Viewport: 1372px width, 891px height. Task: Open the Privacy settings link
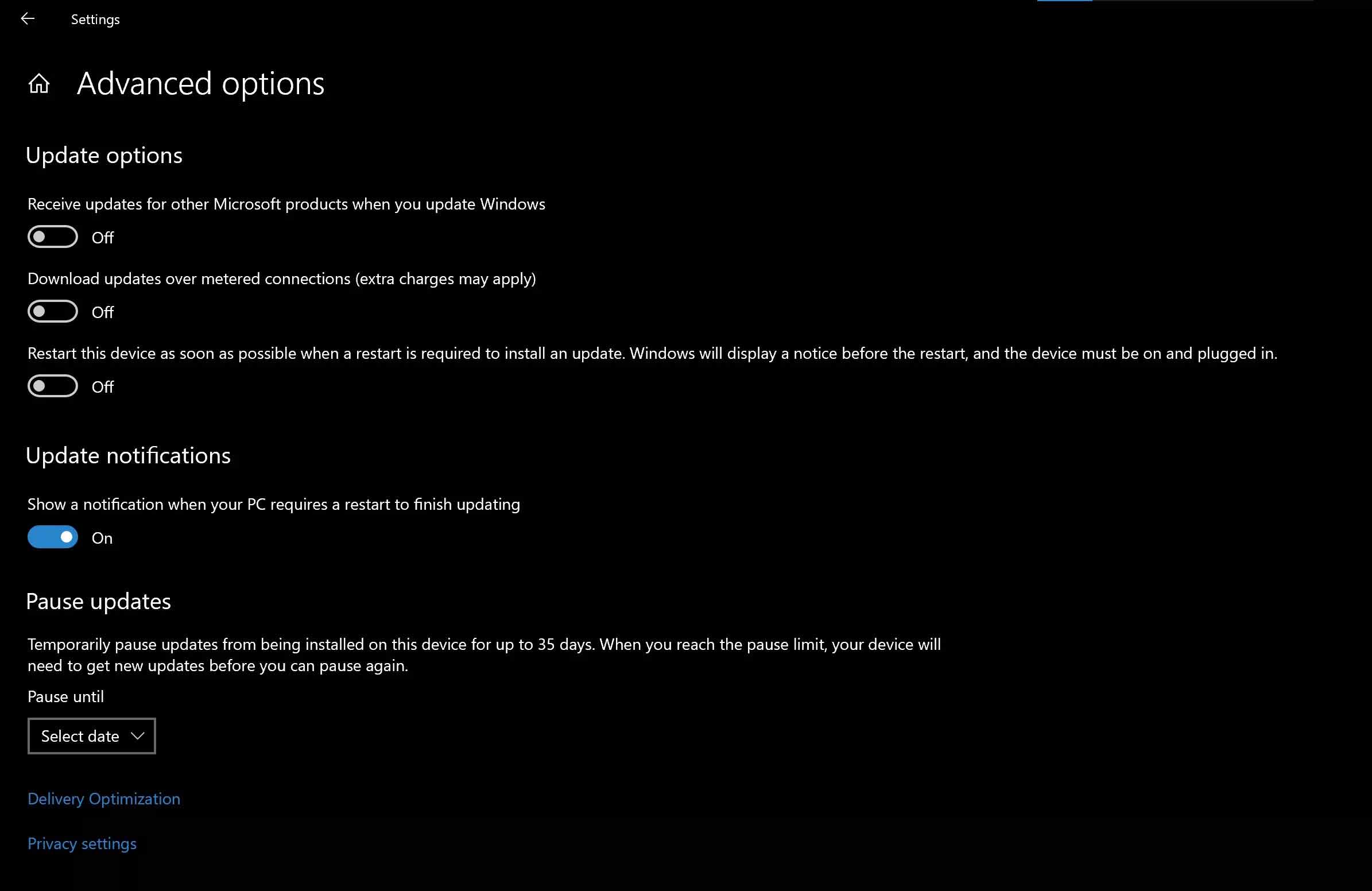(82, 843)
